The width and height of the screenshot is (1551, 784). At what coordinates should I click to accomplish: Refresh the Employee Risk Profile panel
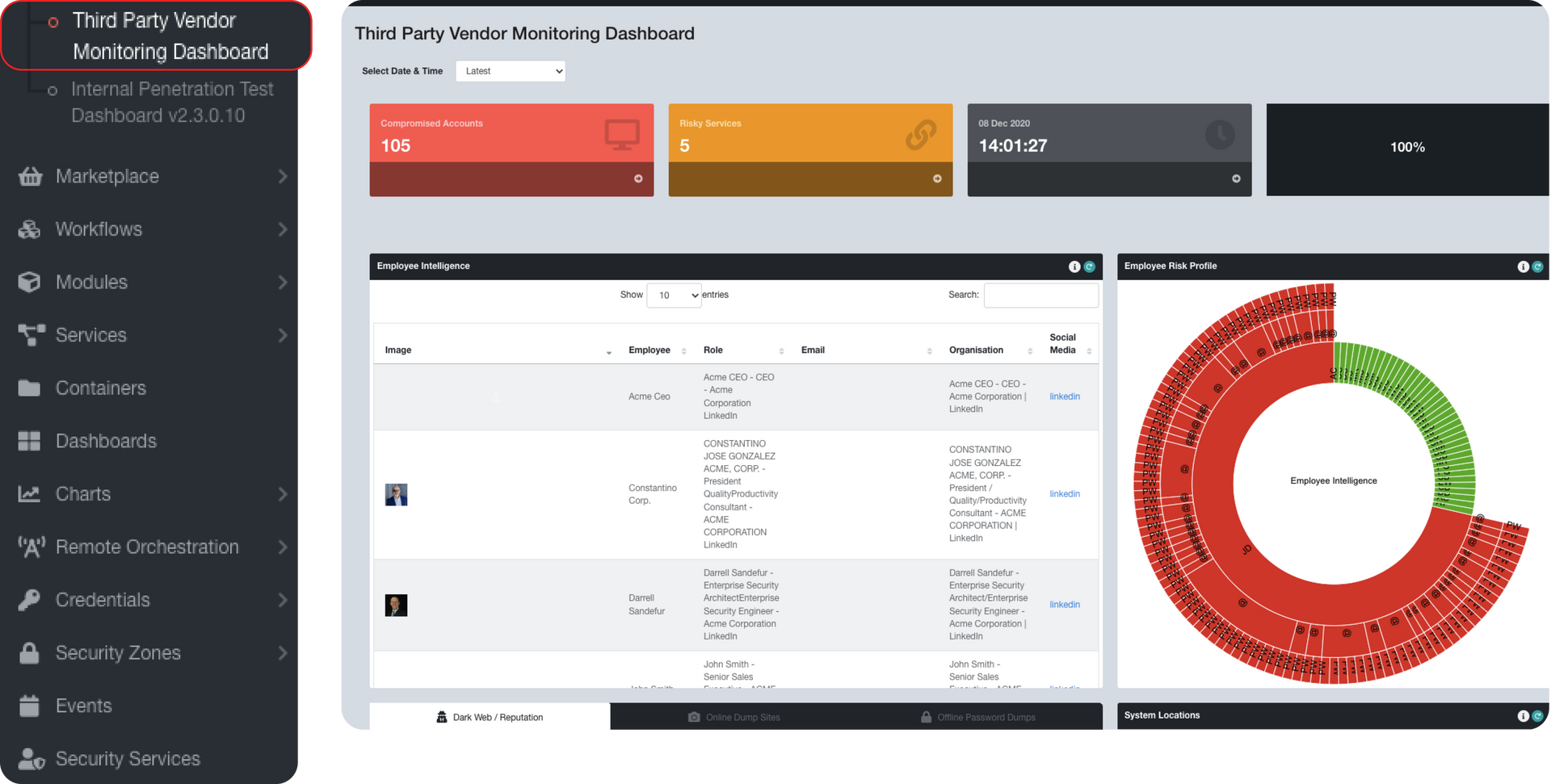point(1537,266)
